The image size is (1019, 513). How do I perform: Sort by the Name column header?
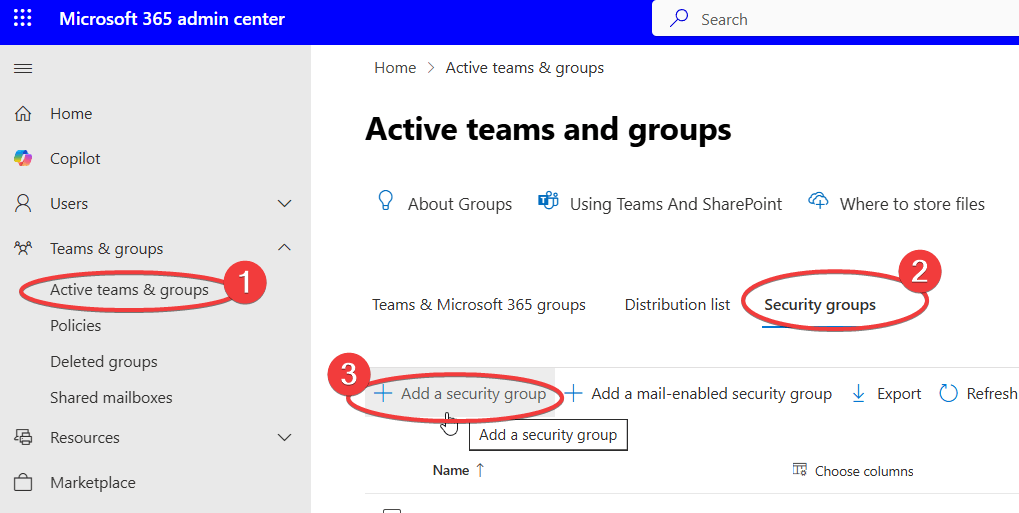pyautogui.click(x=451, y=471)
